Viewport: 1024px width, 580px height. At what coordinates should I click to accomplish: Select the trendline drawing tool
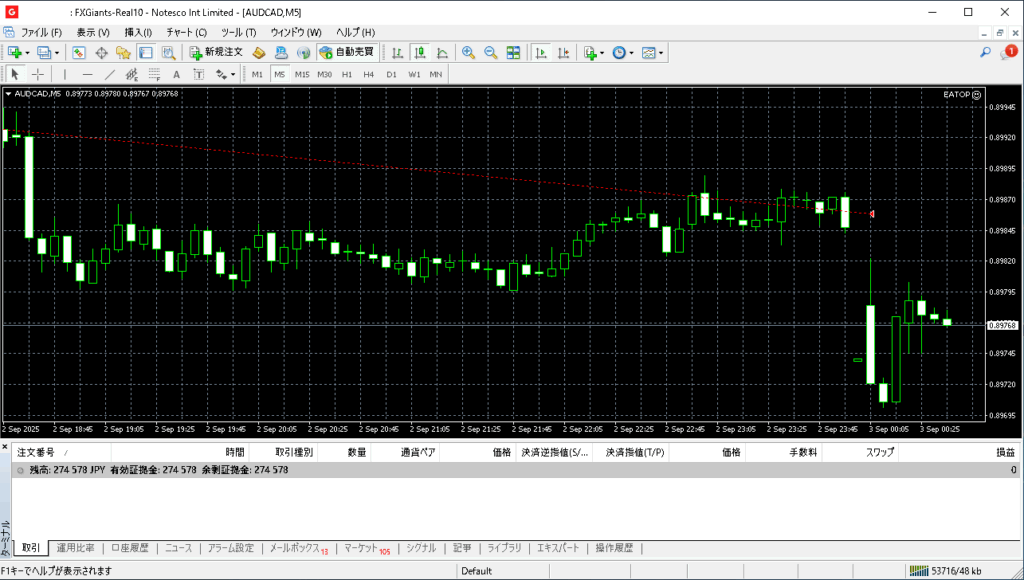[109, 74]
